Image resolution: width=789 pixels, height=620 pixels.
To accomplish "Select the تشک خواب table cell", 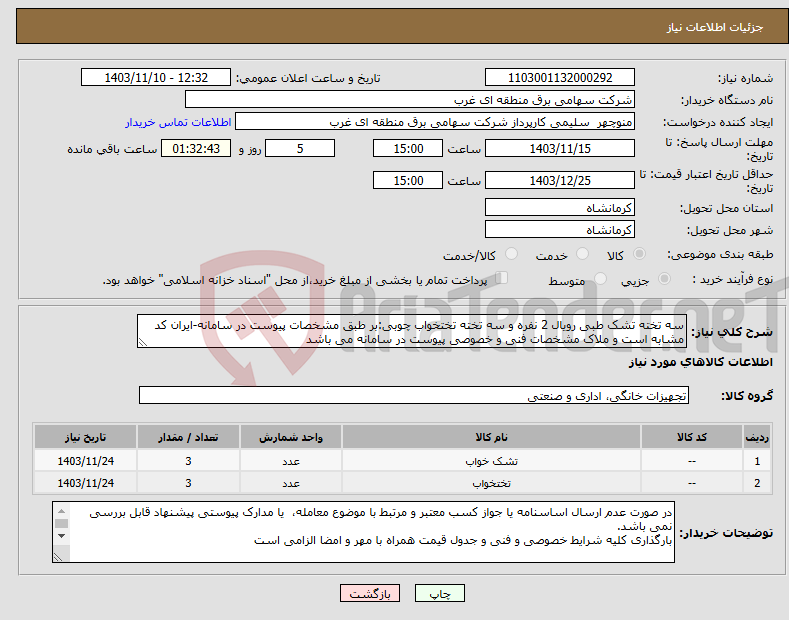I will tap(491, 461).
